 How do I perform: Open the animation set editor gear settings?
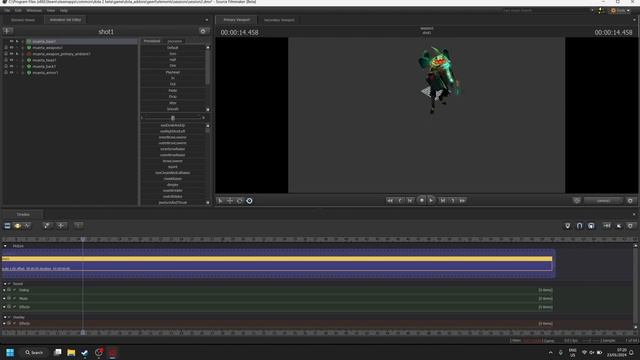click(203, 31)
